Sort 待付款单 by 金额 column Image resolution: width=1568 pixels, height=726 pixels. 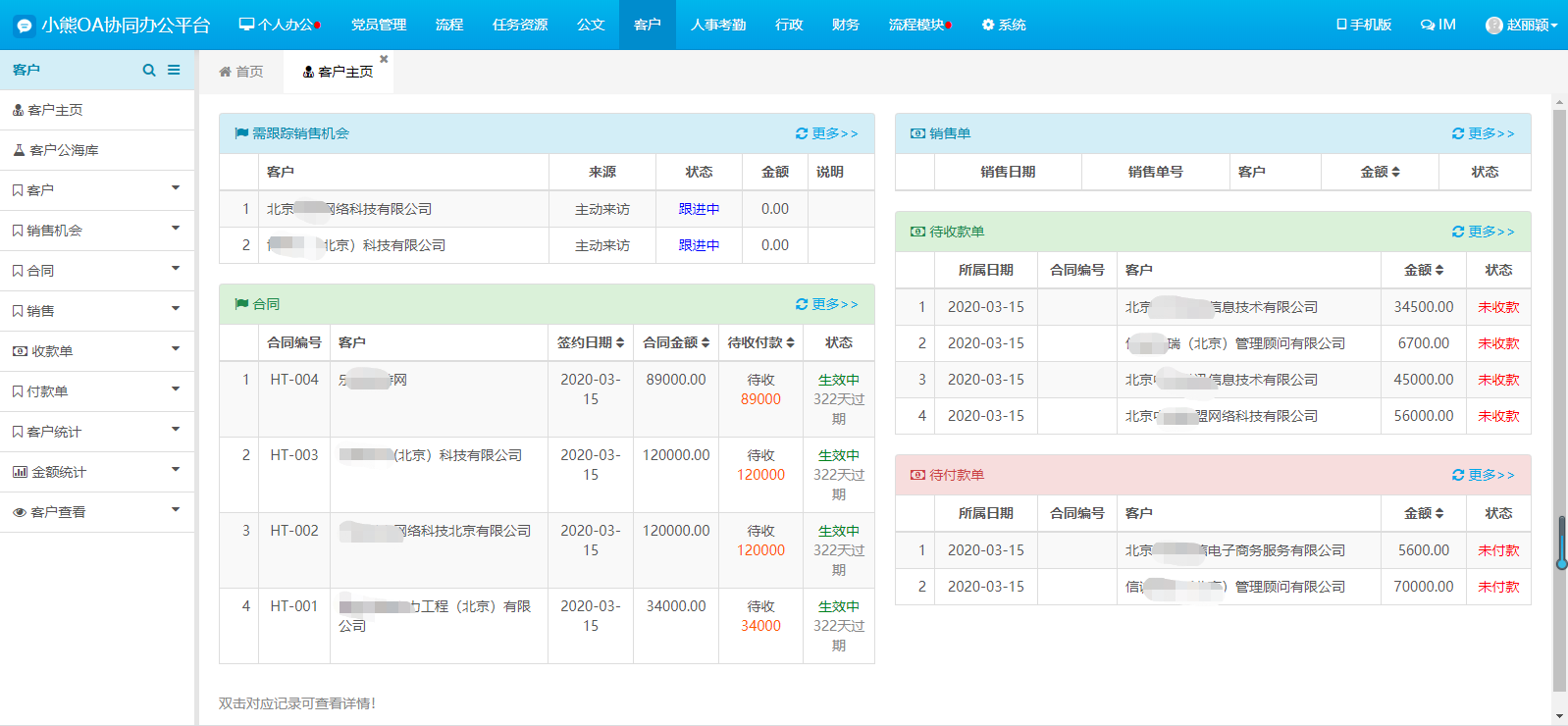[1424, 513]
